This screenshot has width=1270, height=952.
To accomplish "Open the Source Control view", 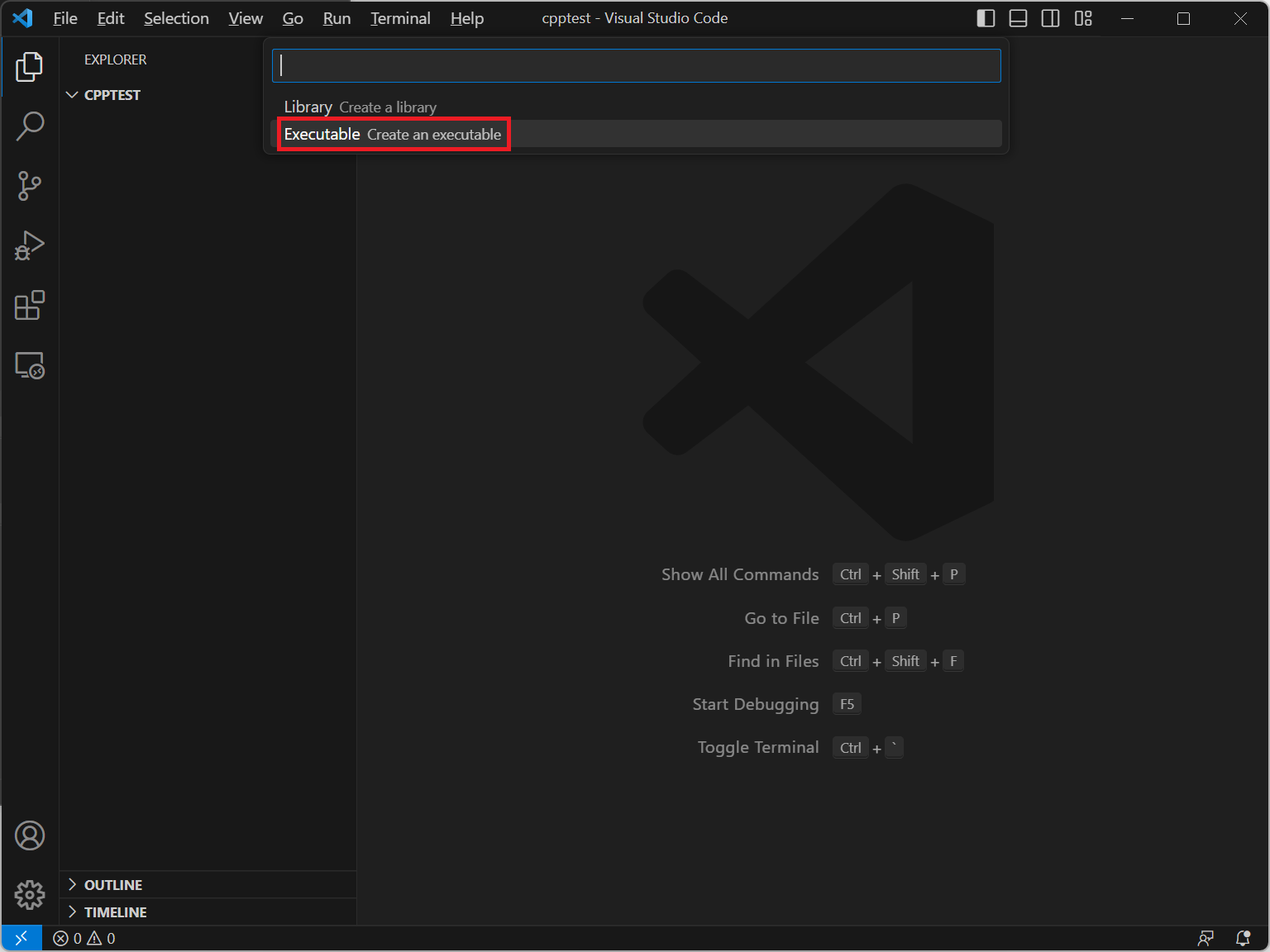I will (30, 186).
